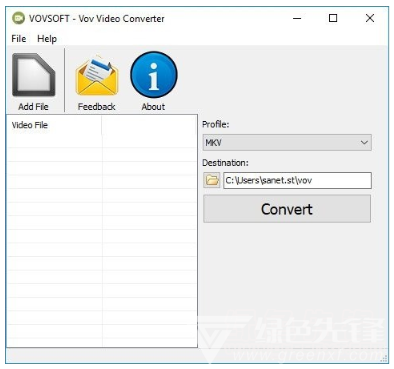This screenshot has width=394, height=369.
Task: Open the File menu
Action: [x=19, y=39]
